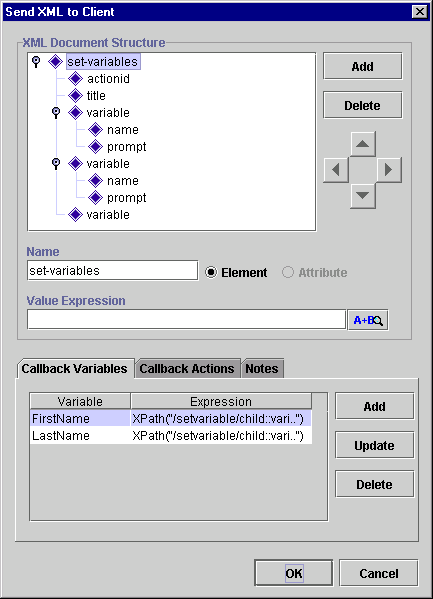Open the Notes tab
Viewport: 433px width, 599px height.
point(262,369)
